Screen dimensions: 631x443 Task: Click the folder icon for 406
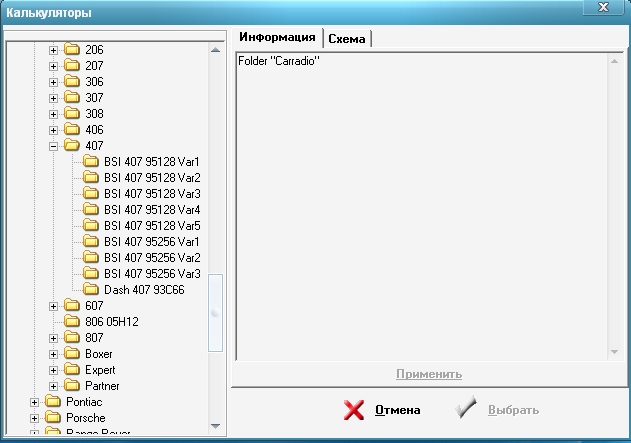click(x=72, y=130)
